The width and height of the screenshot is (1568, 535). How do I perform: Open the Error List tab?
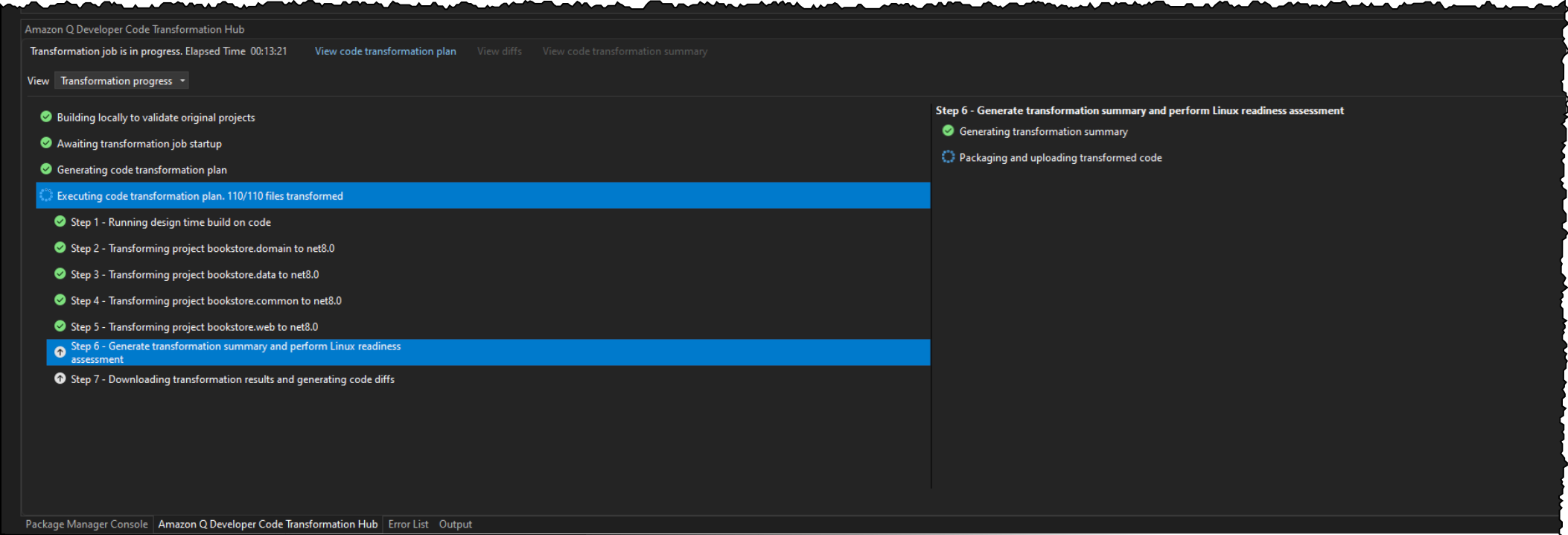coord(408,524)
